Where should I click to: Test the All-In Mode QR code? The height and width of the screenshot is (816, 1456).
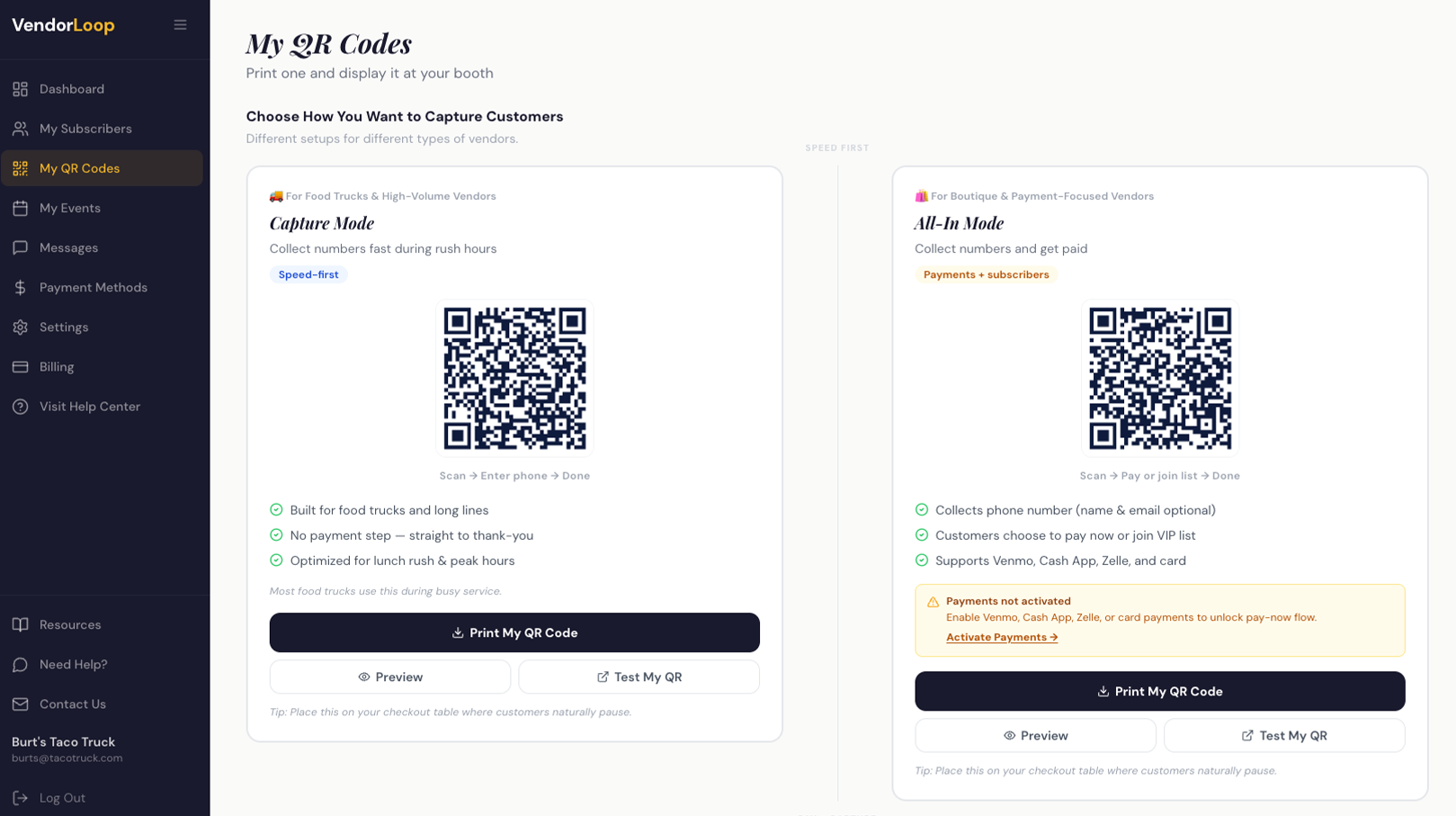click(x=1283, y=735)
